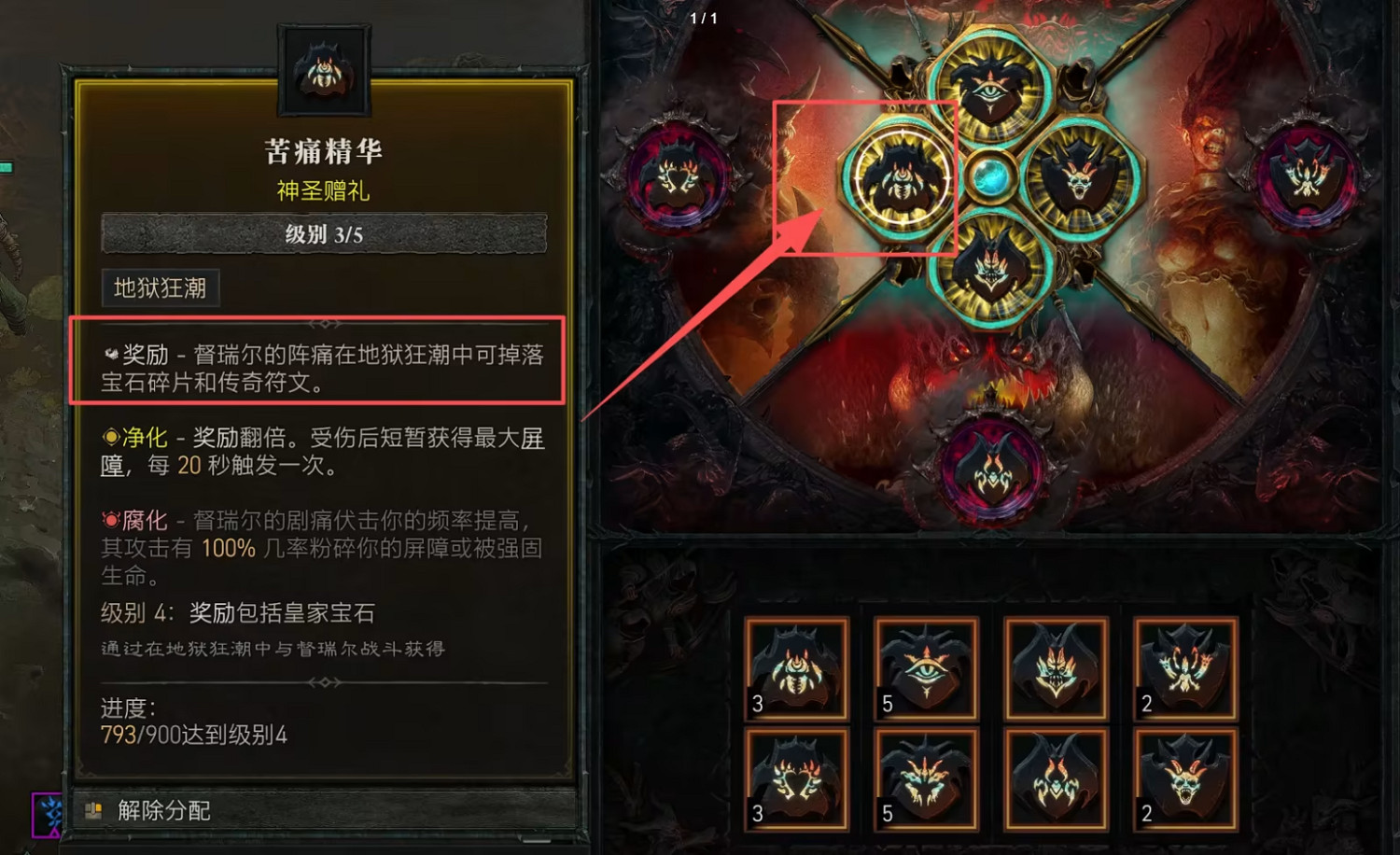Pick inventory antler-patterned essence with stack 3
Screen dimensions: 1400x855
pos(796,779)
